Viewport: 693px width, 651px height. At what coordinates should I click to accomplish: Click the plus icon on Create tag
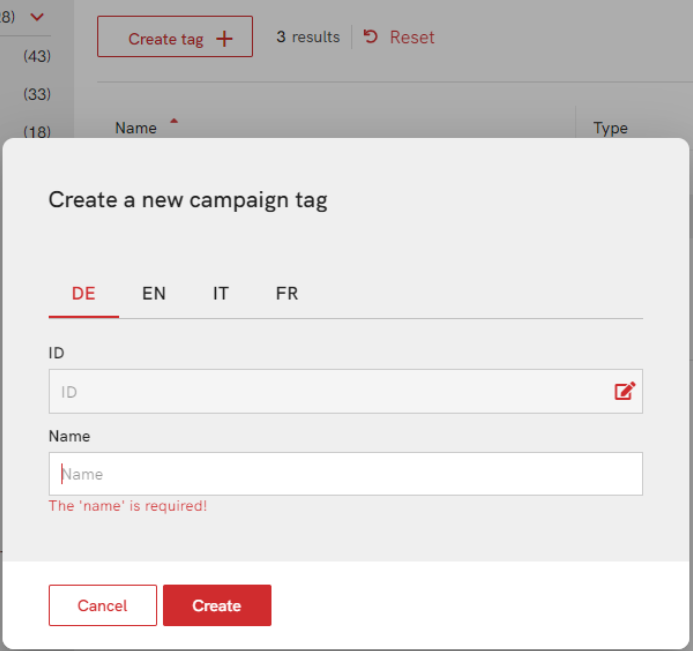[224, 39]
